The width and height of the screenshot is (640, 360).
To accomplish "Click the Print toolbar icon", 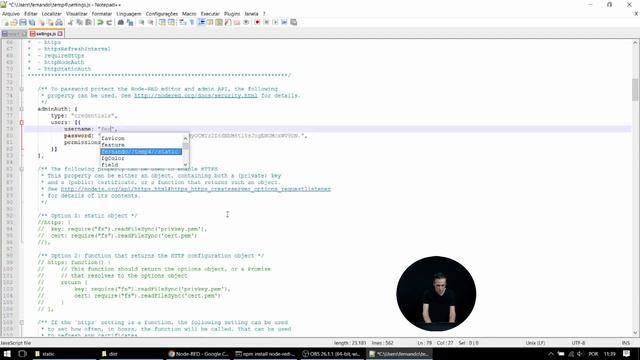I will pyautogui.click(x=59, y=22).
